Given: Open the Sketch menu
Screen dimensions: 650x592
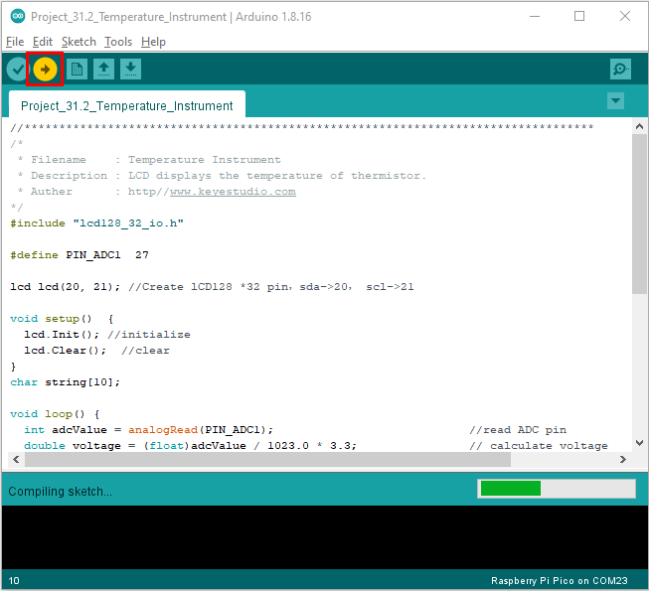Looking at the screenshot, I should [x=79, y=42].
